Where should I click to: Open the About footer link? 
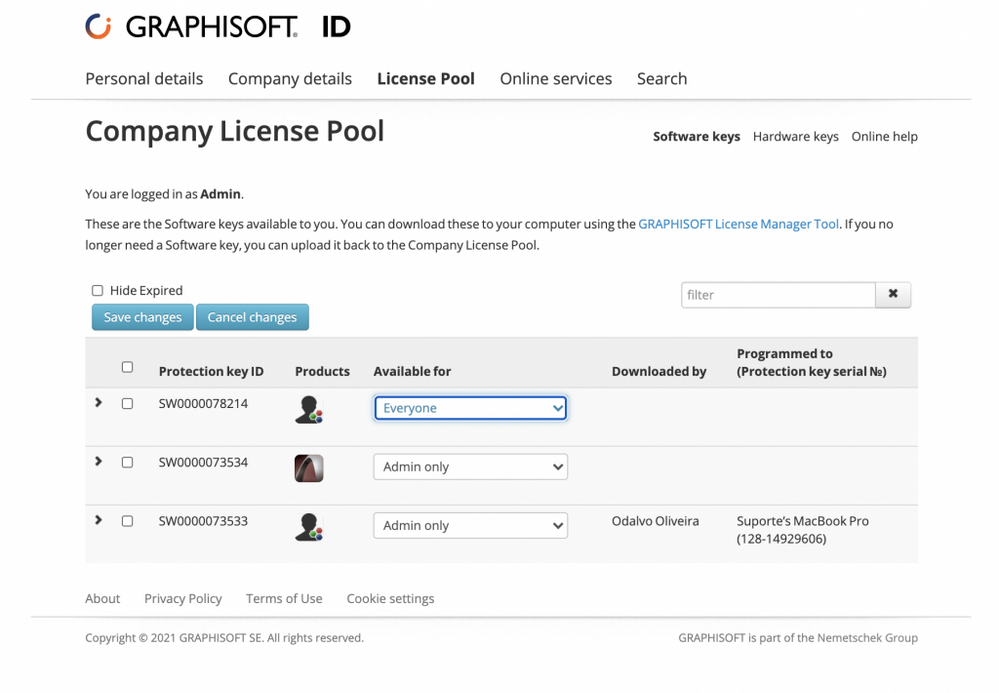point(103,599)
